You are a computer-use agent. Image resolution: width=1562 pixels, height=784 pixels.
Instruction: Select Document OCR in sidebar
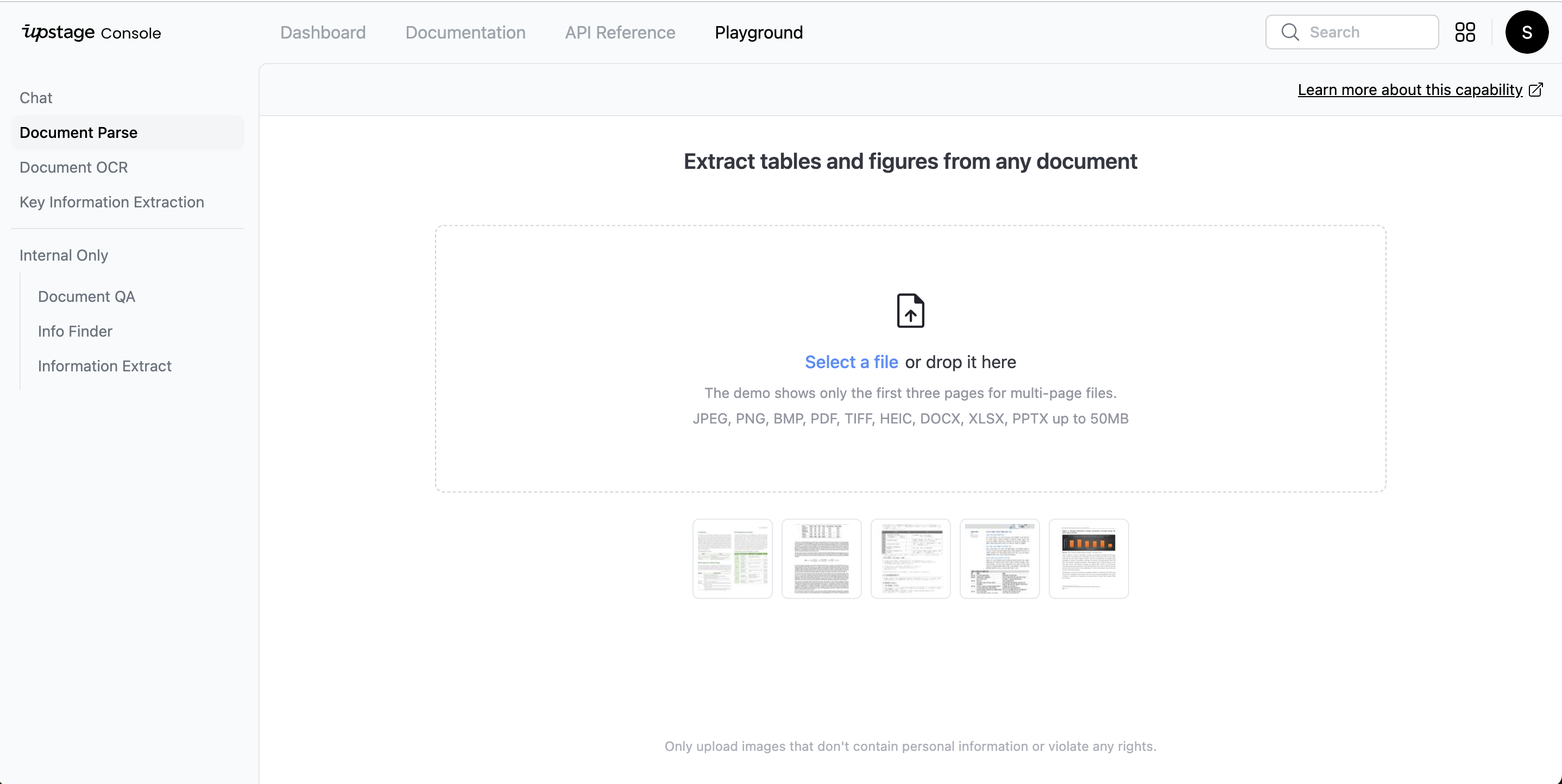73,167
